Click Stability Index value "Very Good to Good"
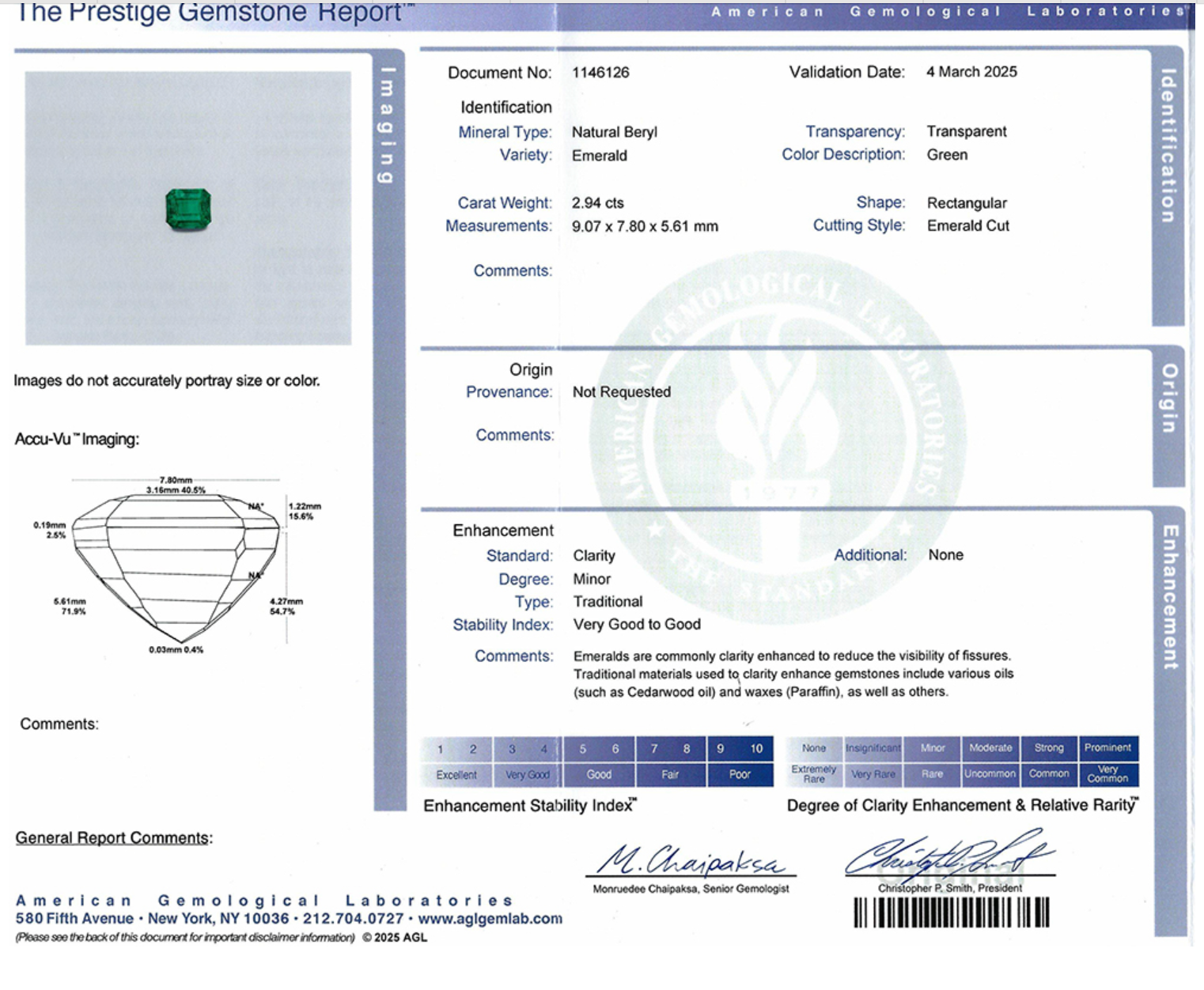Viewport: 1204px width, 990px height. tap(637, 625)
